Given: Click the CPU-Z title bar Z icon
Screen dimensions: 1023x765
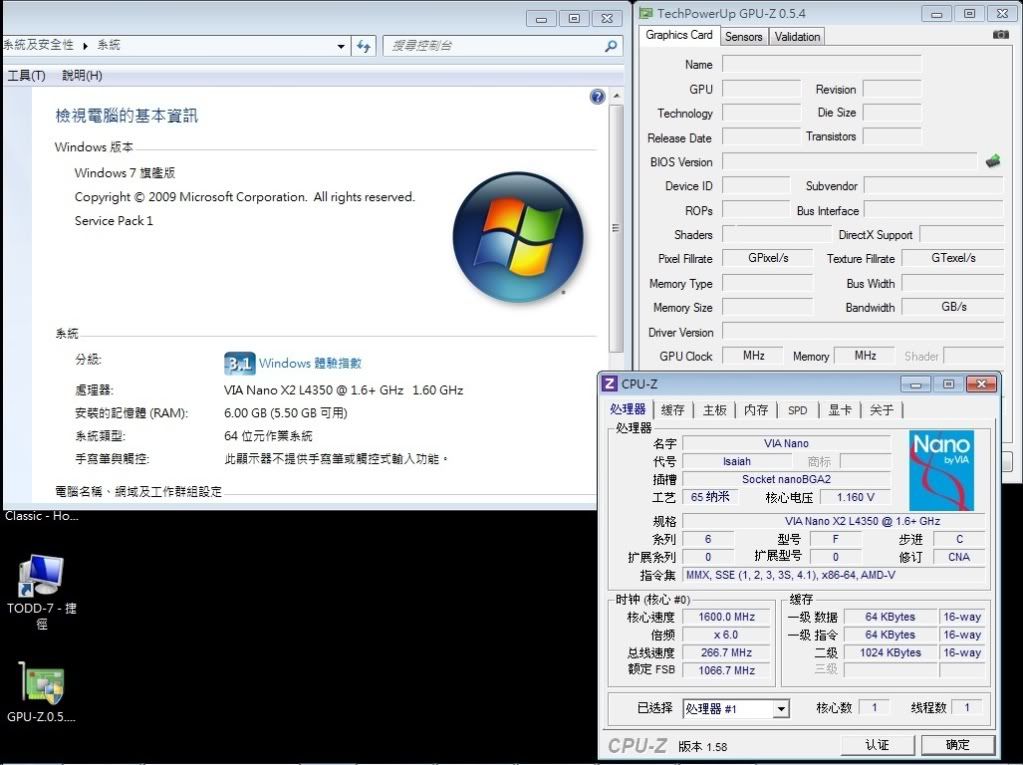Looking at the screenshot, I should pyautogui.click(x=609, y=383).
